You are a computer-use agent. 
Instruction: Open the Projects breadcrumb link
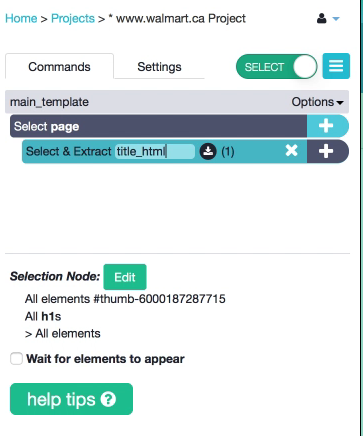coord(73,18)
